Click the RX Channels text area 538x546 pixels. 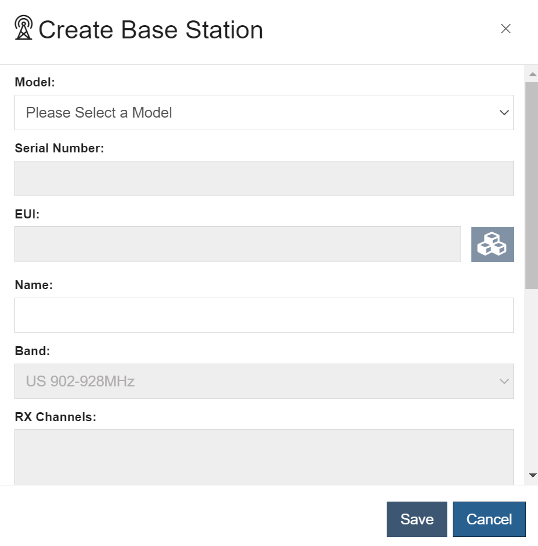tap(264, 457)
